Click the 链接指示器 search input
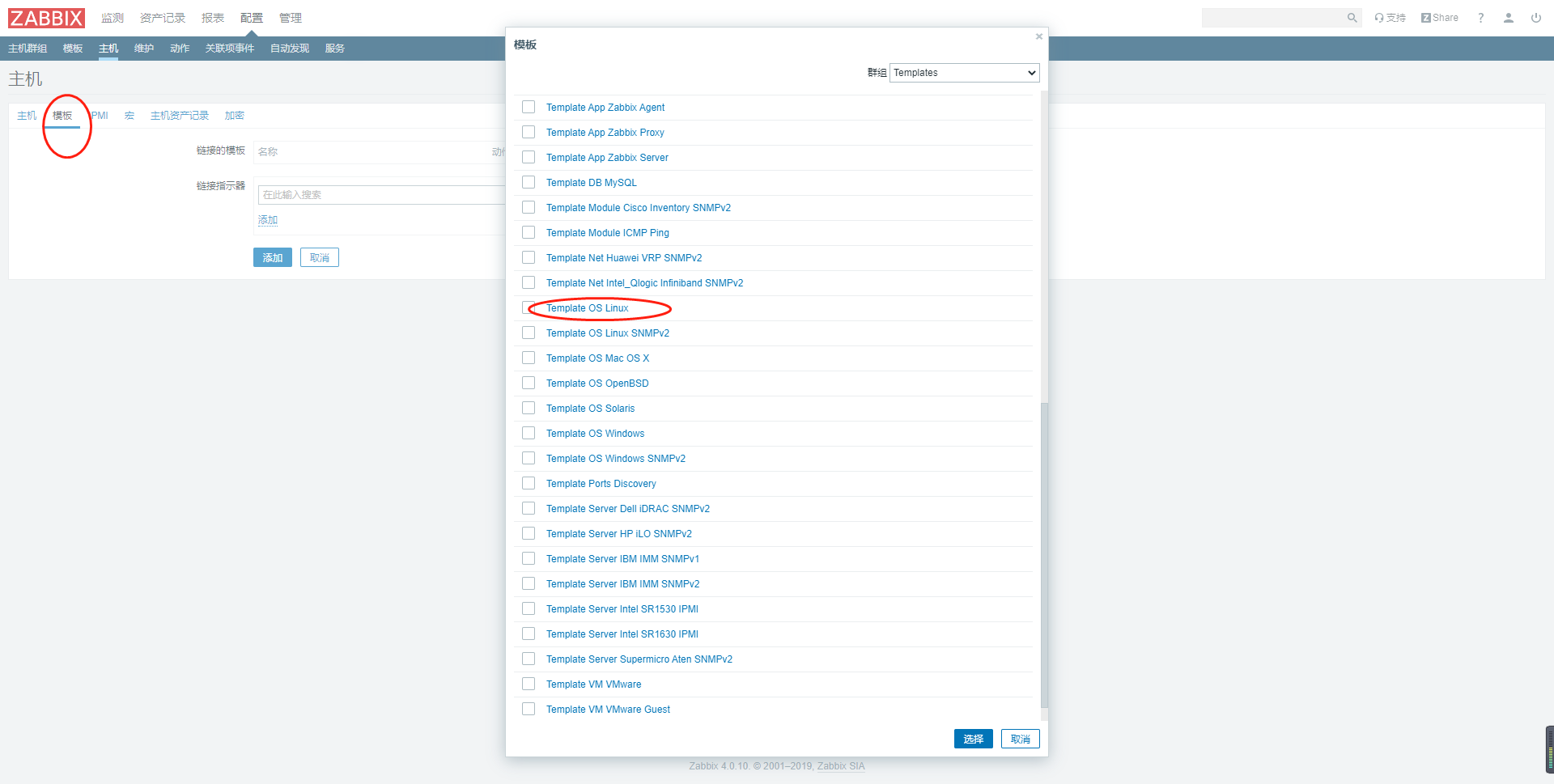This screenshot has height=784, width=1554. pyautogui.click(x=382, y=195)
